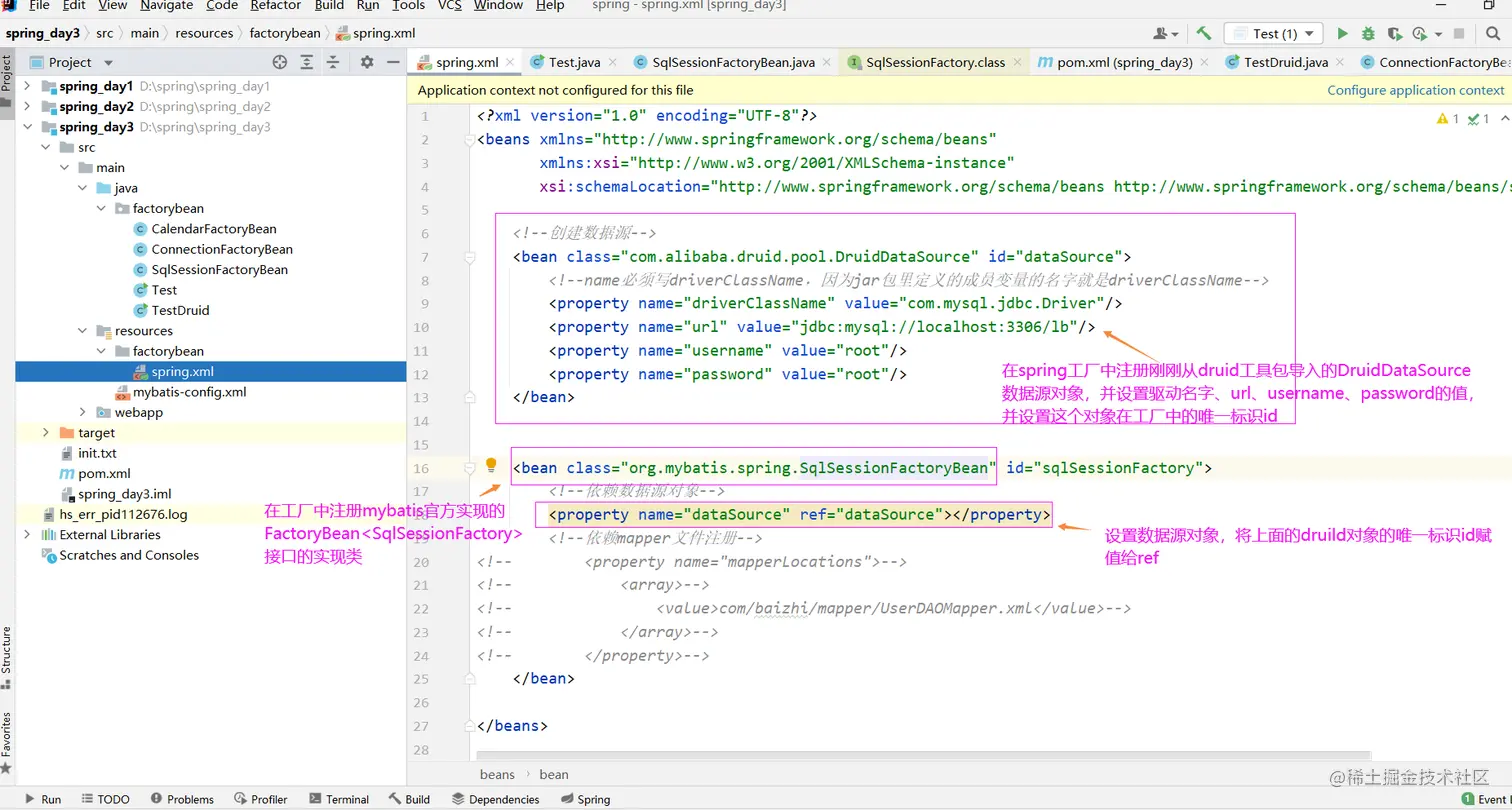Select Scratches and Consoles node

click(x=129, y=555)
